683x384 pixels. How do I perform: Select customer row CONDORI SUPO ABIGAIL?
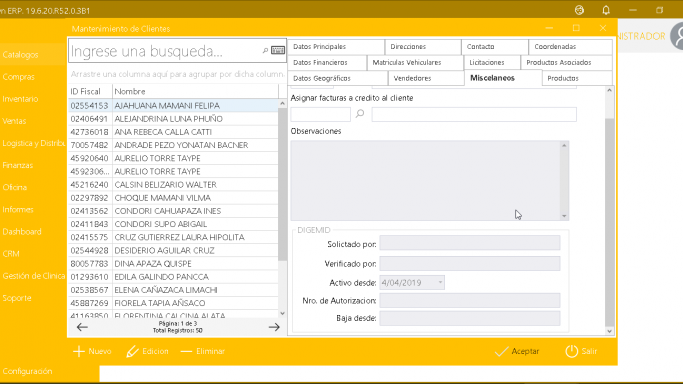click(173, 224)
